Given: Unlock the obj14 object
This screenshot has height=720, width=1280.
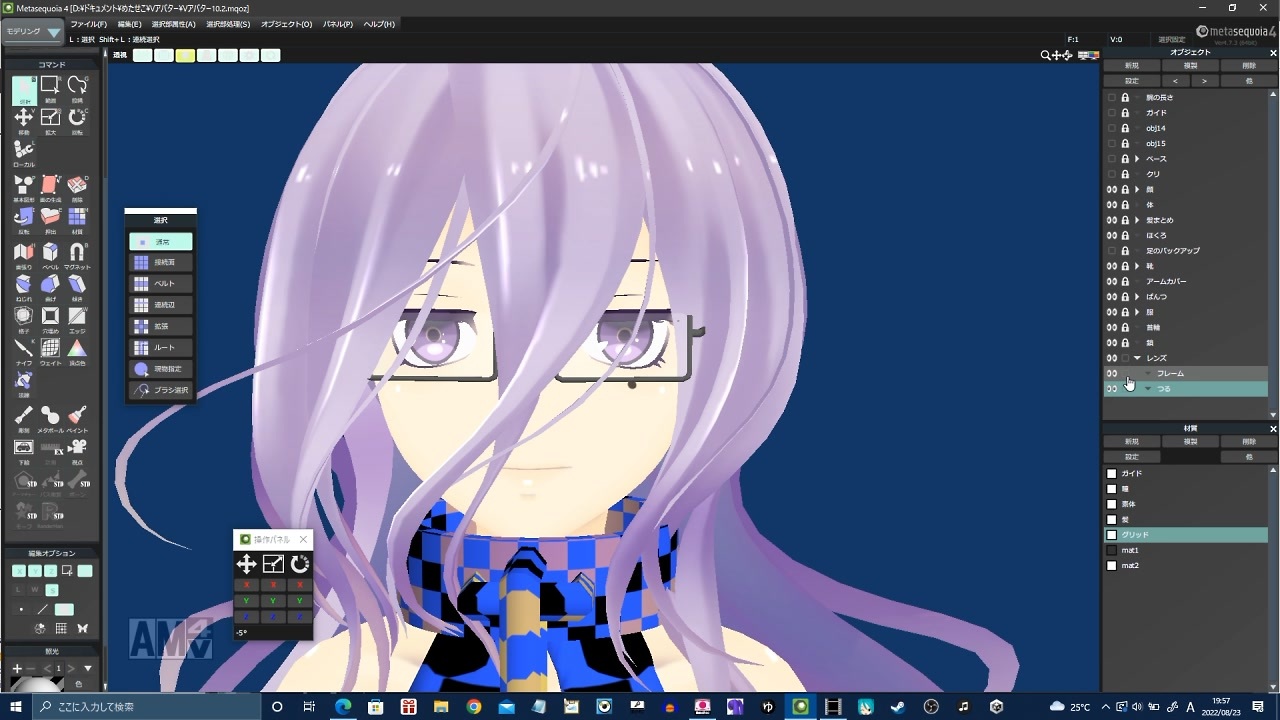Looking at the screenshot, I should coord(1125,128).
